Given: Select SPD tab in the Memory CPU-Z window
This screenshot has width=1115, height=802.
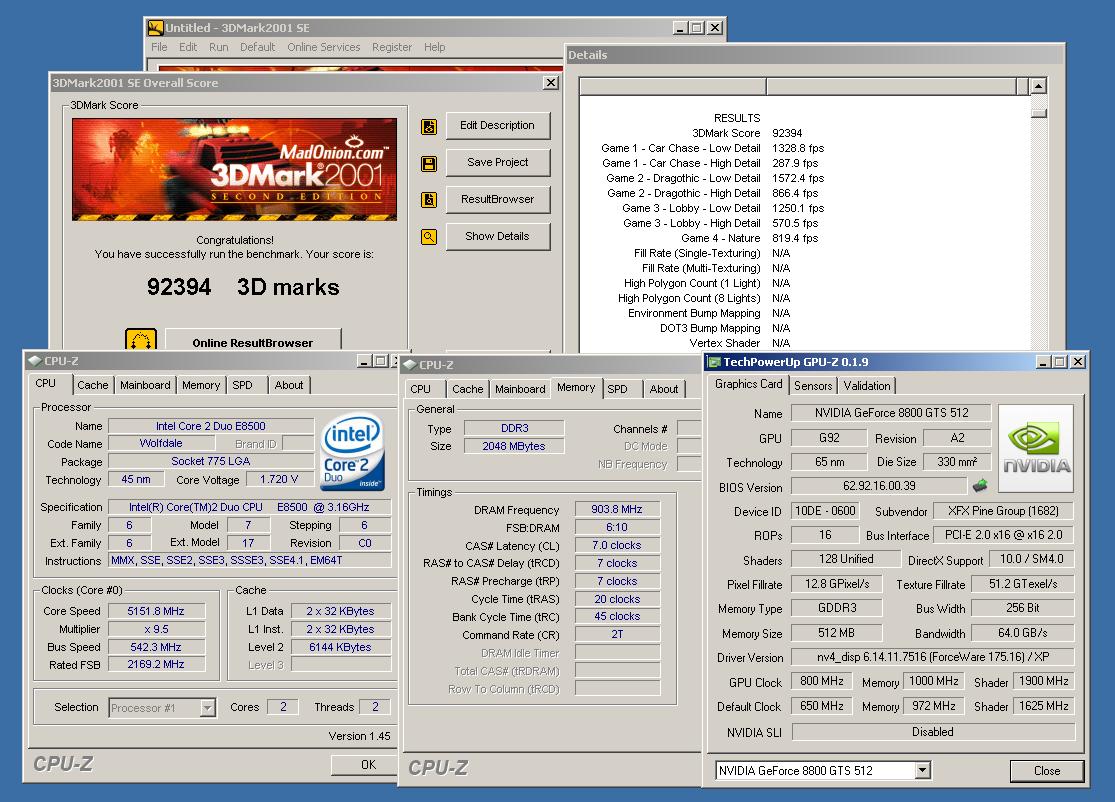Looking at the screenshot, I should pos(617,389).
